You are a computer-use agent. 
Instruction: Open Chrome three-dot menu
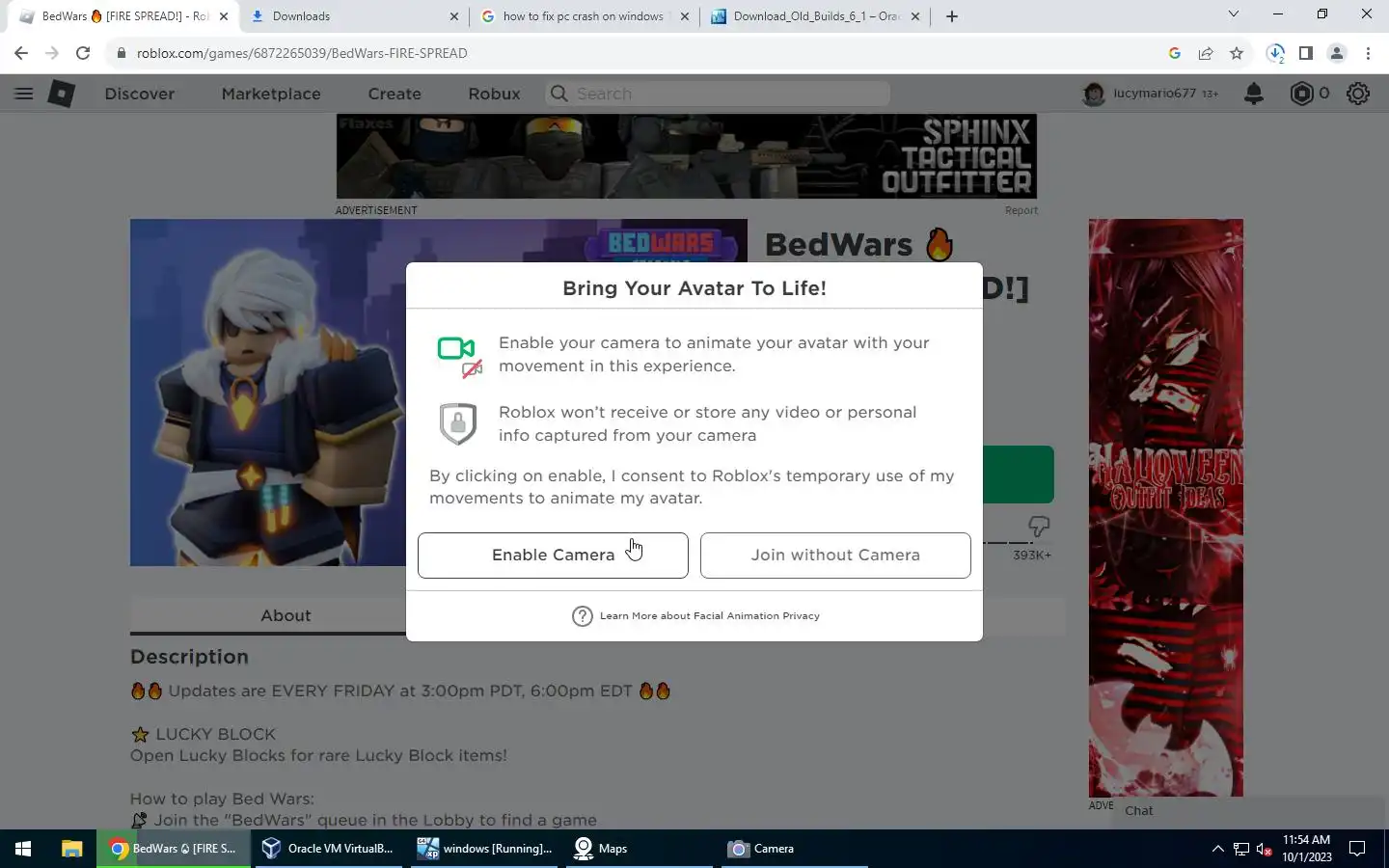coord(1368,53)
